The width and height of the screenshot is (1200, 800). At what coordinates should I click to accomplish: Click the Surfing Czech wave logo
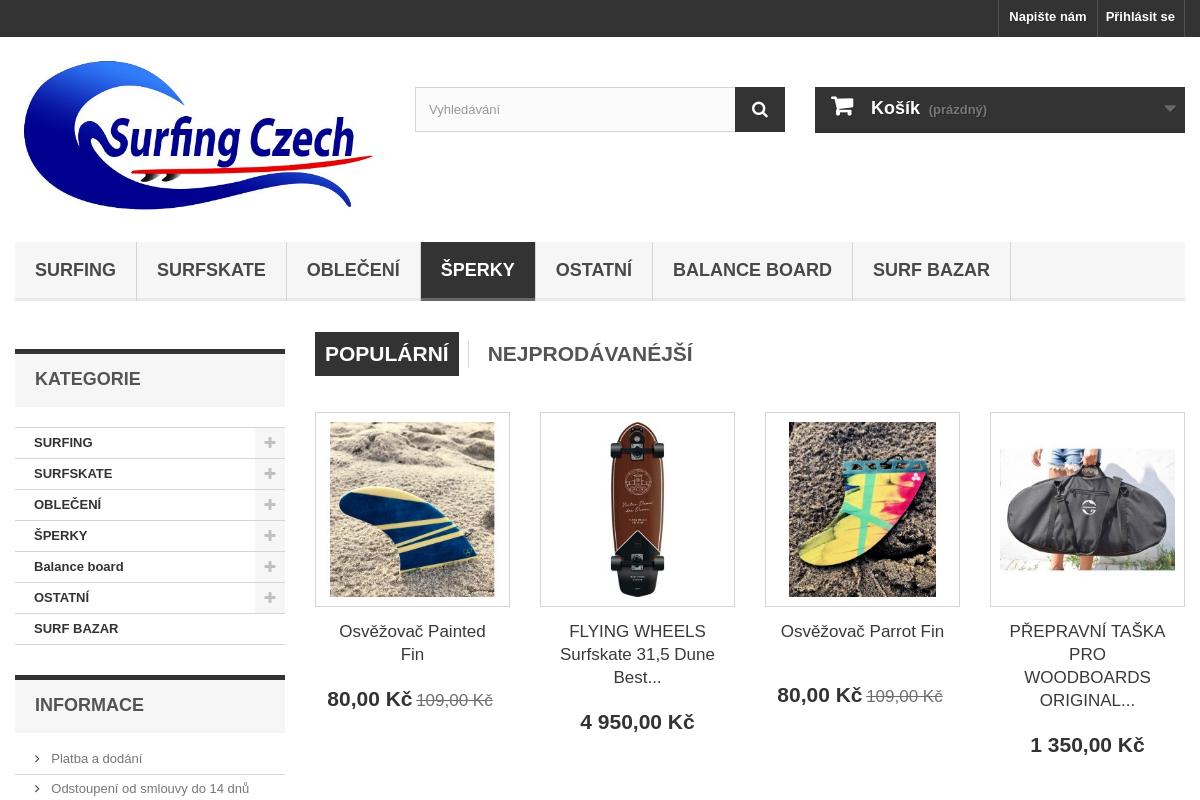point(197,135)
